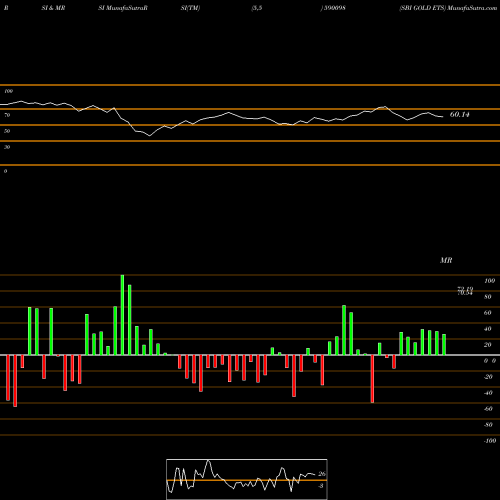
Task: Click the 'SI & MR' header text
Action: (x=53, y=8)
